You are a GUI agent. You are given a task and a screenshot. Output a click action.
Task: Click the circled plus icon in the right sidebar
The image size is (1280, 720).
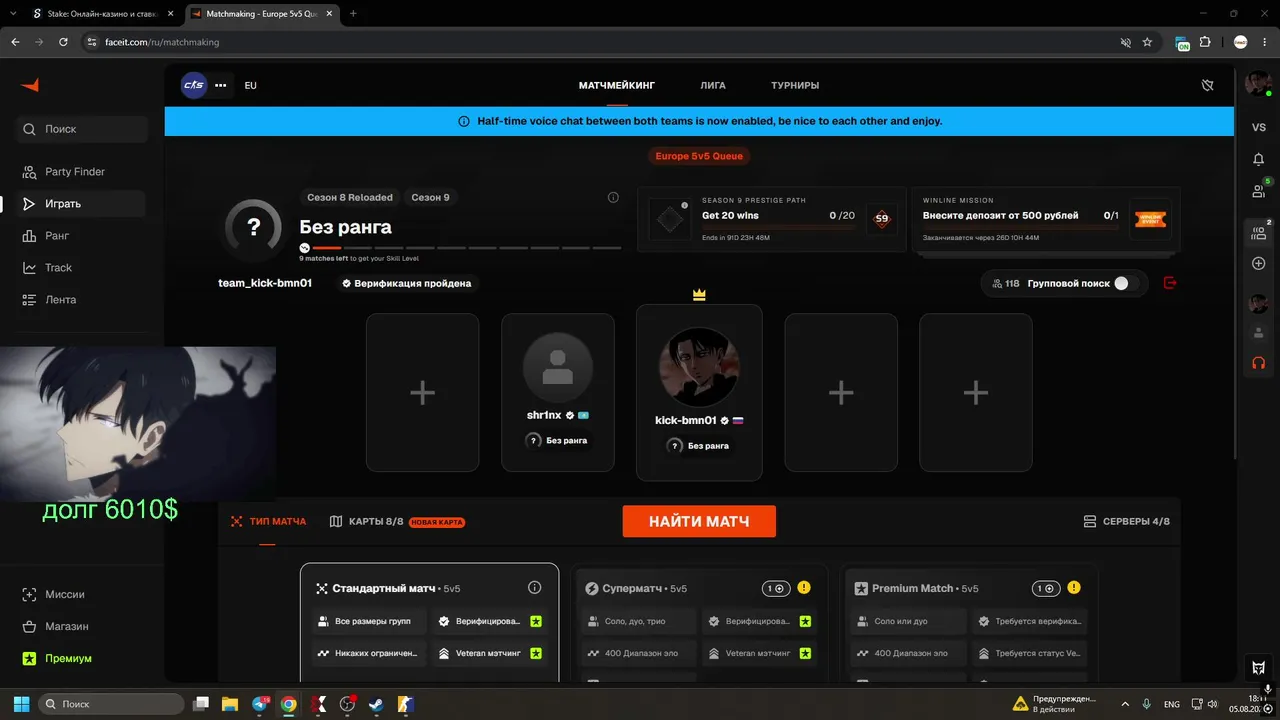coord(1259,263)
